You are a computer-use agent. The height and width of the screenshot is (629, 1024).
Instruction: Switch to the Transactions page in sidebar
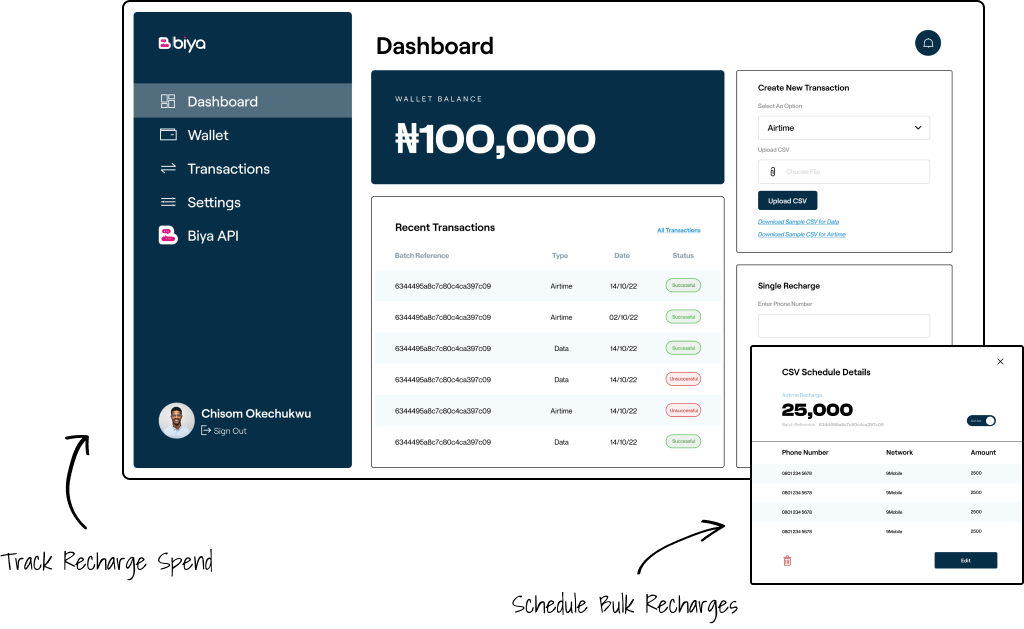(228, 168)
